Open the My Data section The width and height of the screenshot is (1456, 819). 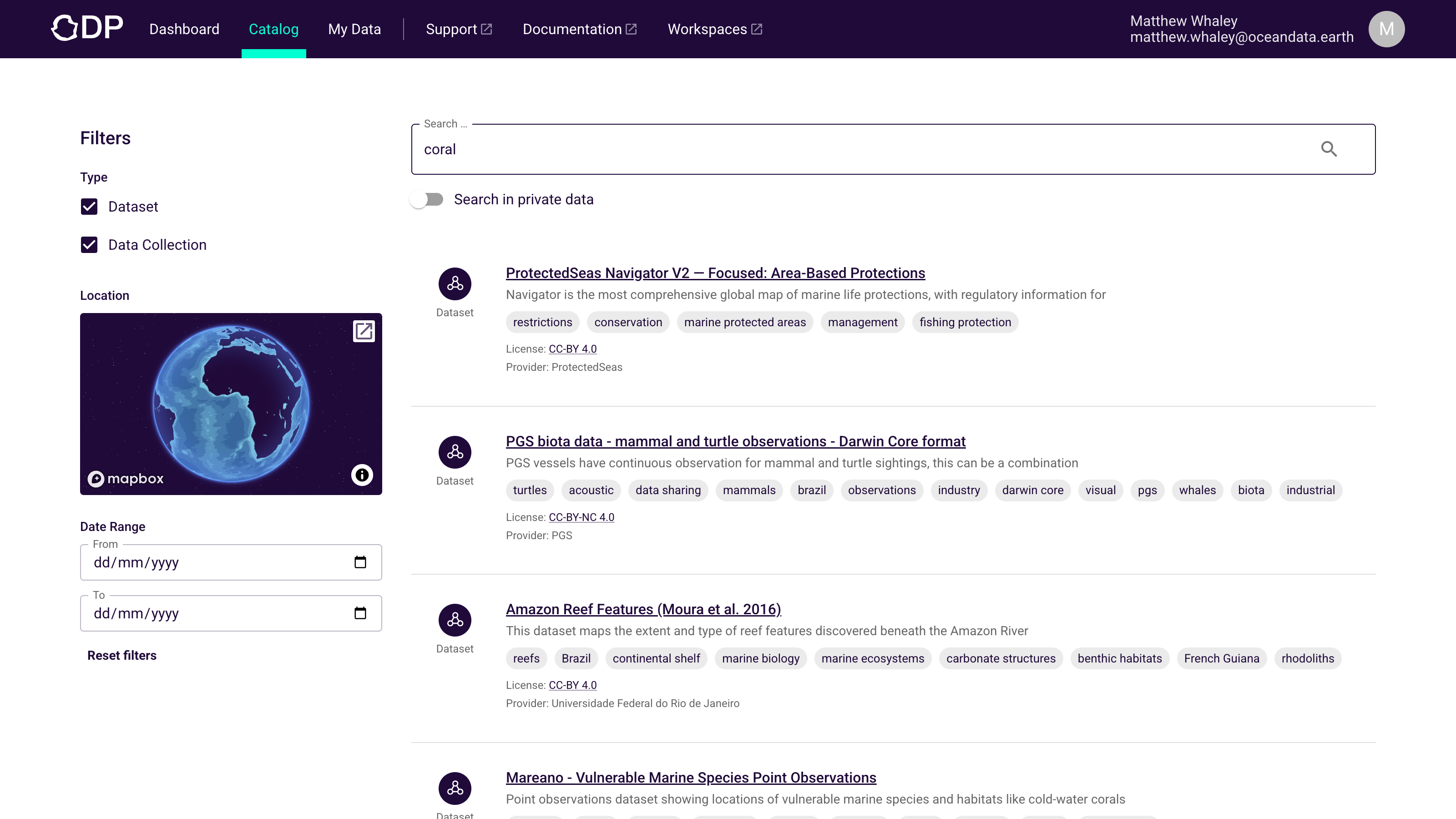point(354,28)
